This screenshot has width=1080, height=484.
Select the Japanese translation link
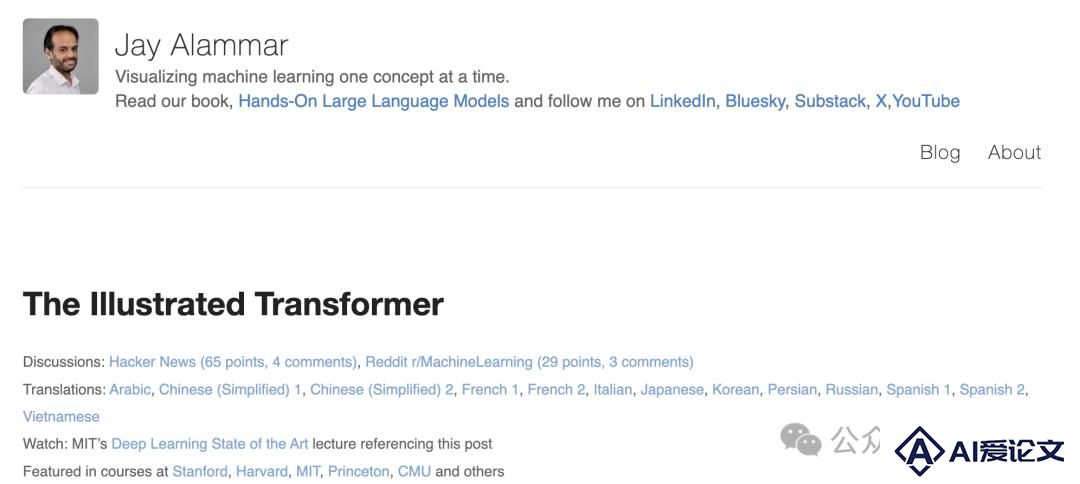pyautogui.click(x=672, y=390)
